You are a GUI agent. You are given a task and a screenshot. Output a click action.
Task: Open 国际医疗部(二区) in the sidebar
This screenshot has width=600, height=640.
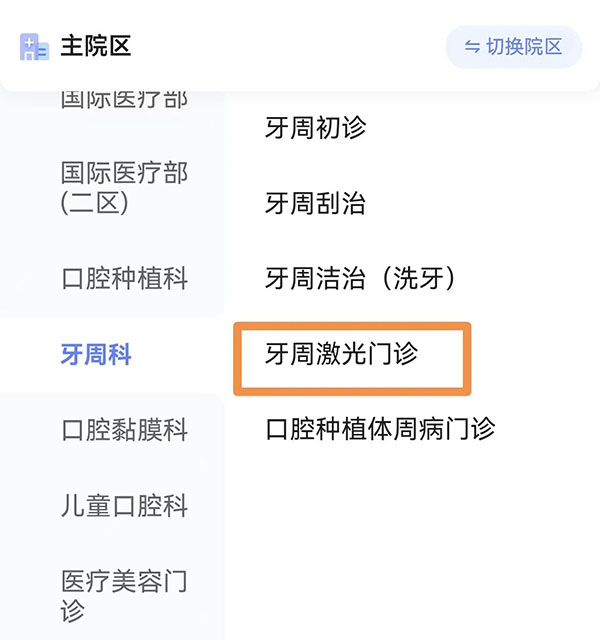tap(124, 188)
